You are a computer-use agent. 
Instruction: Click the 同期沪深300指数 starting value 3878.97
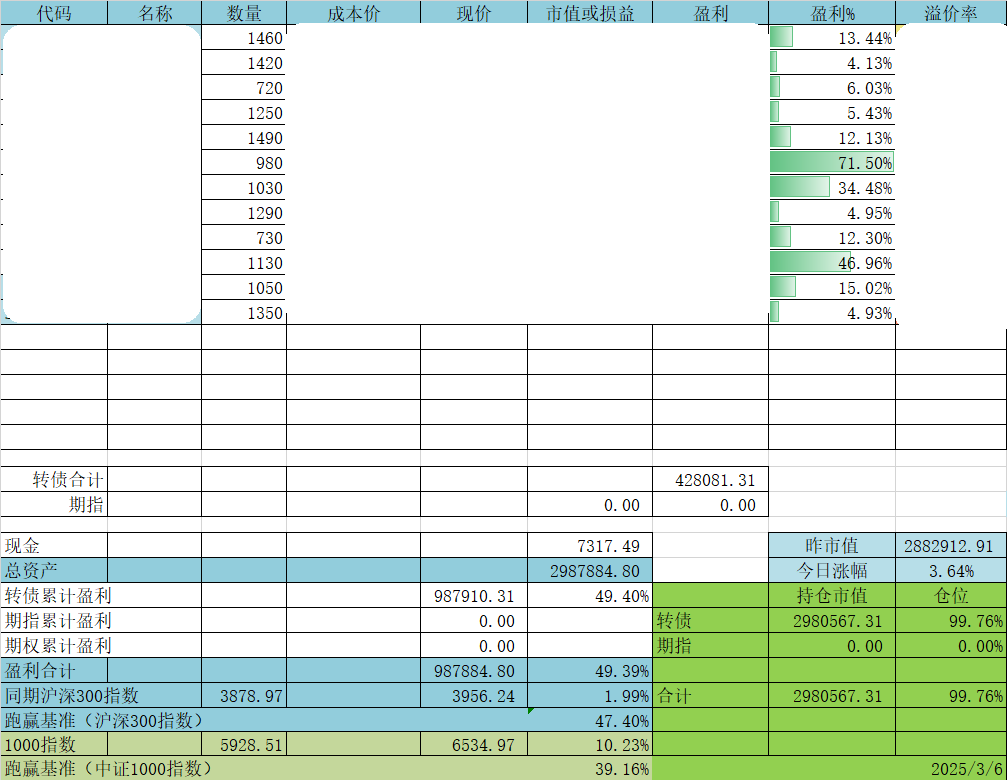[244, 695]
